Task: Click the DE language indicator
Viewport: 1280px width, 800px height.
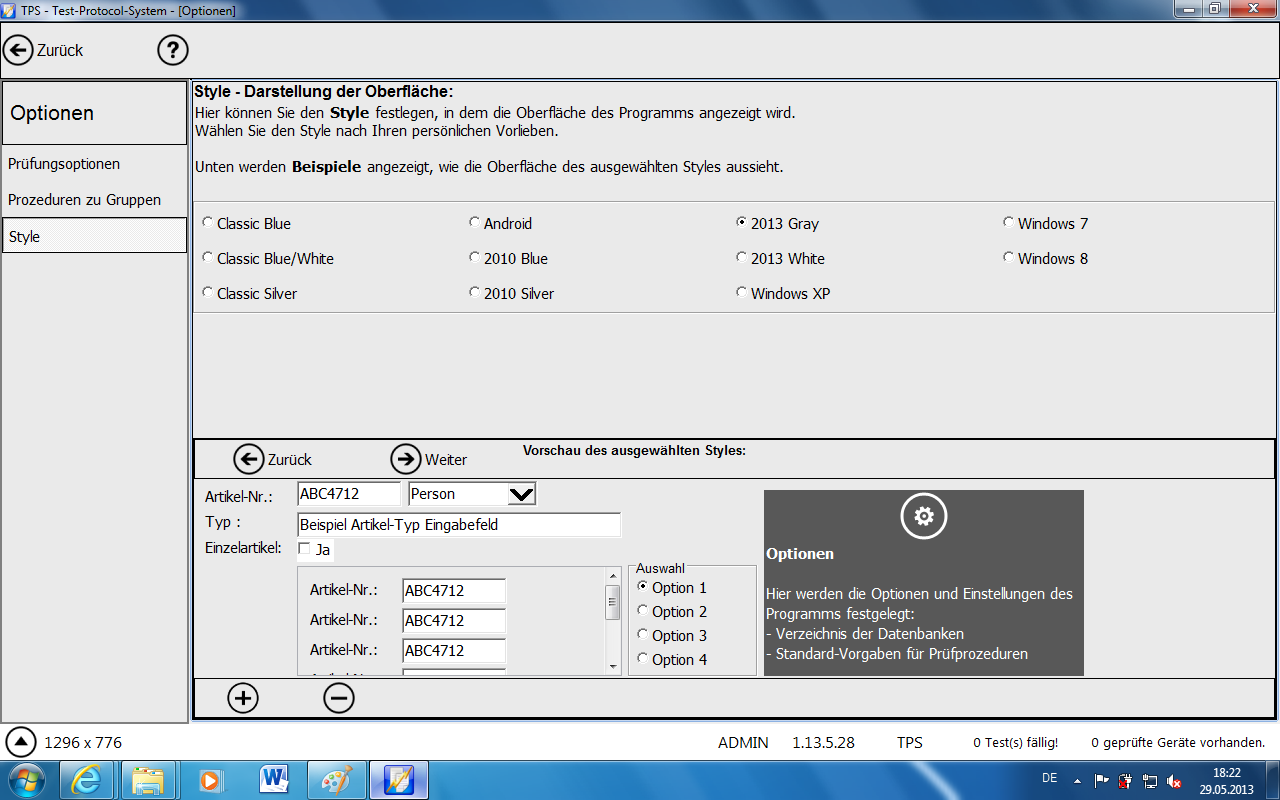Action: [x=1049, y=778]
